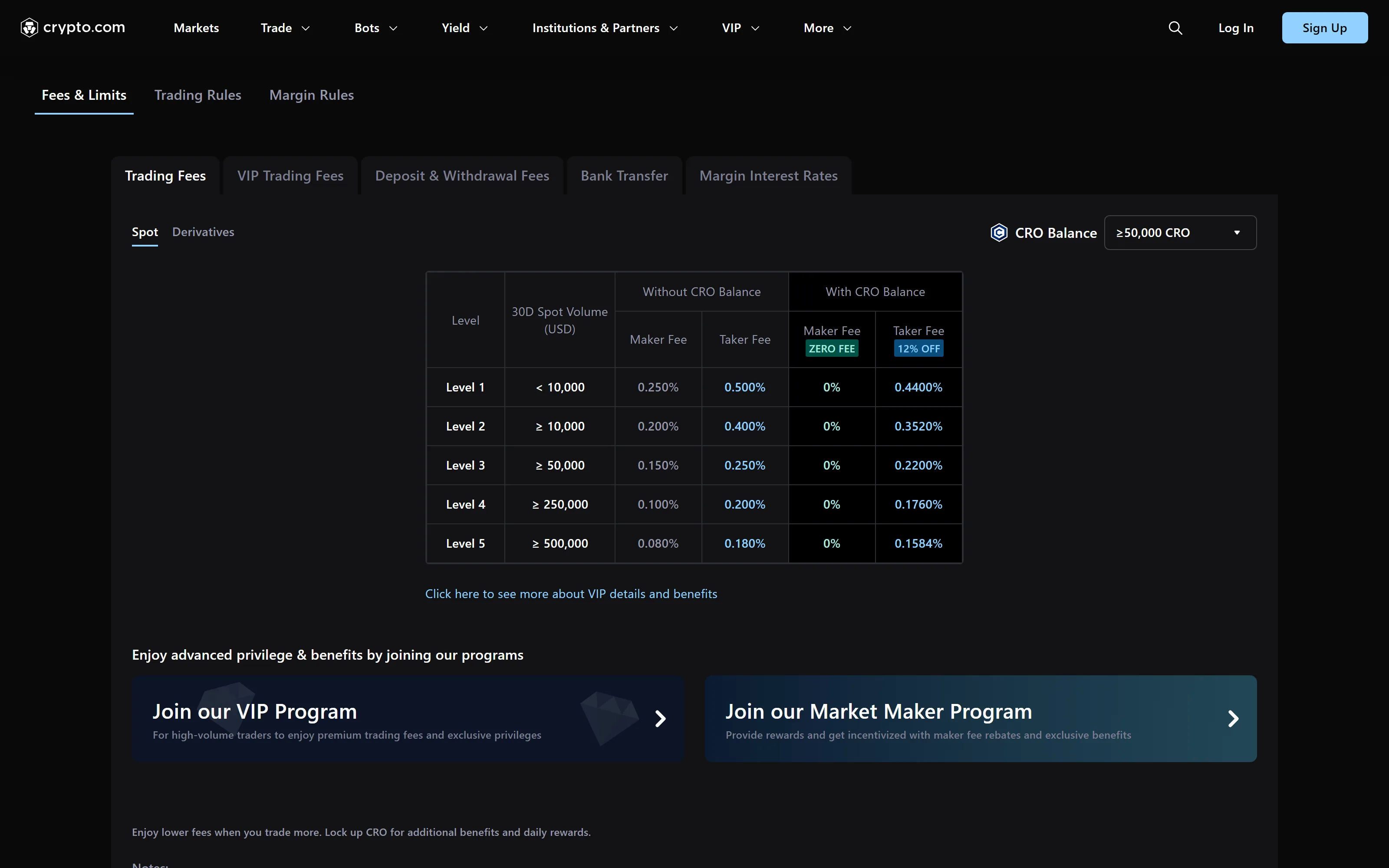Image resolution: width=1389 pixels, height=868 pixels.
Task: Click the Sign Up button
Action: (1325, 27)
